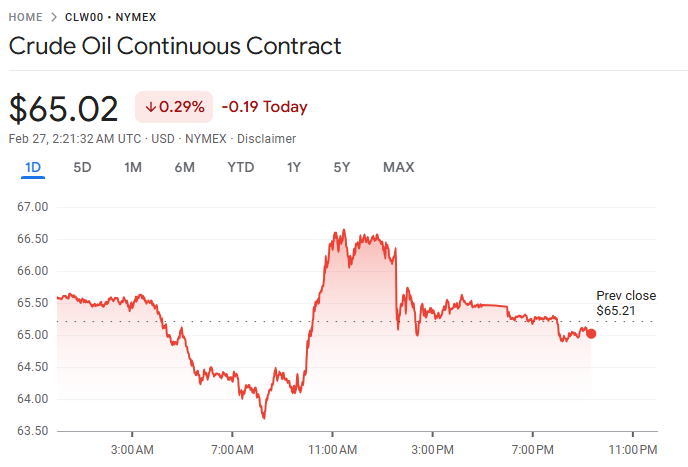Image resolution: width=688 pixels, height=467 pixels.
Task: Click the red endpoint dot on the chart line
Action: click(591, 333)
